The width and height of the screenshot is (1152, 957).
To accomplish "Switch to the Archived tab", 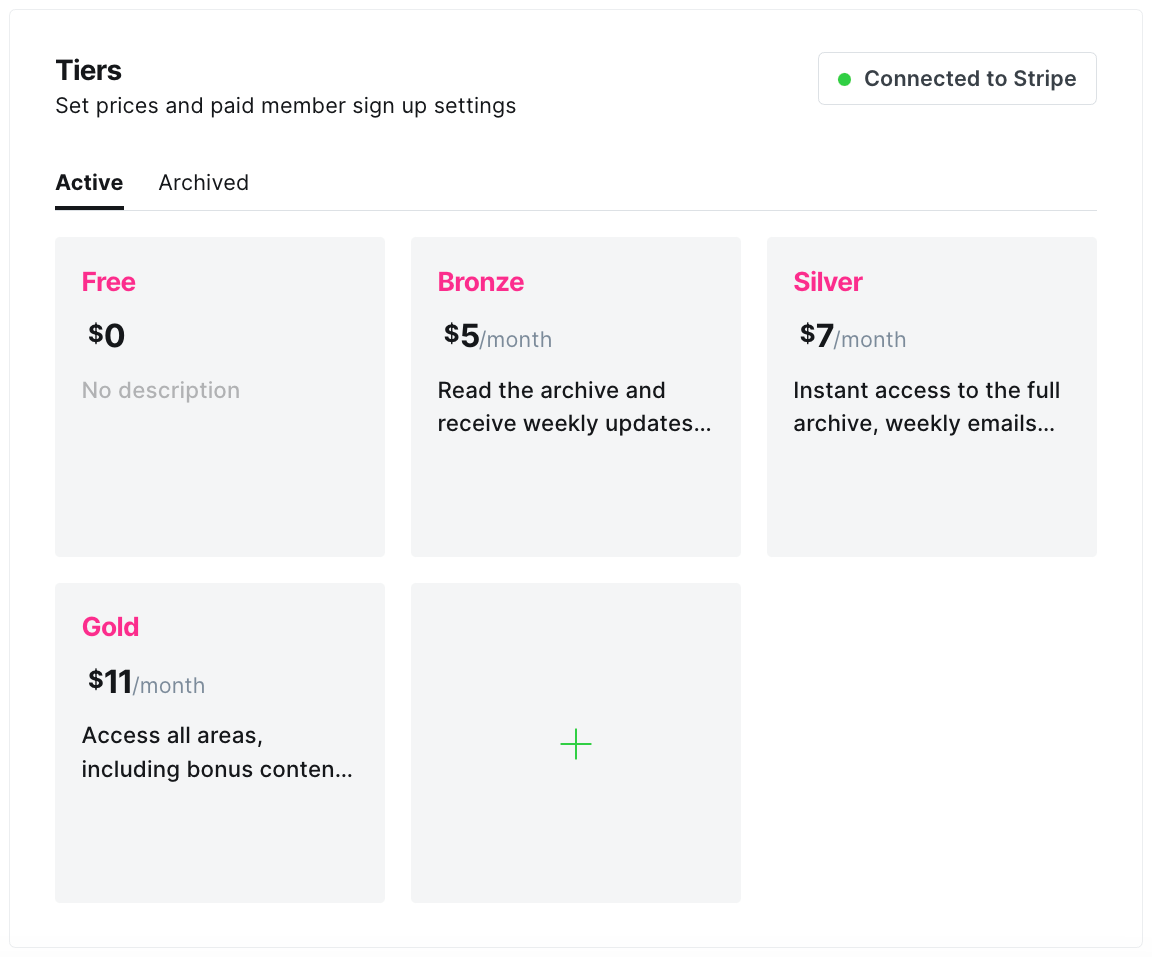I will coord(203,183).
